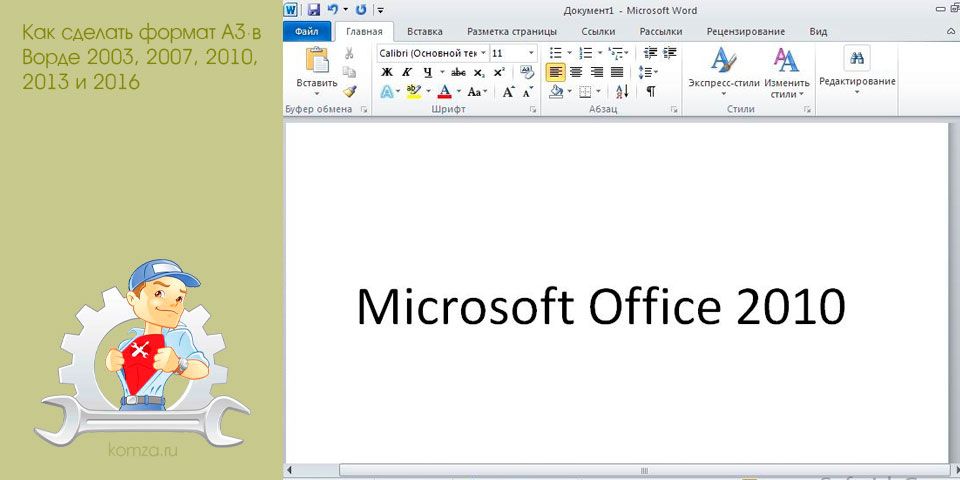Screen dimensions: 960x480
Task: Open Буфер обмена pane launcher
Action: tap(364, 110)
